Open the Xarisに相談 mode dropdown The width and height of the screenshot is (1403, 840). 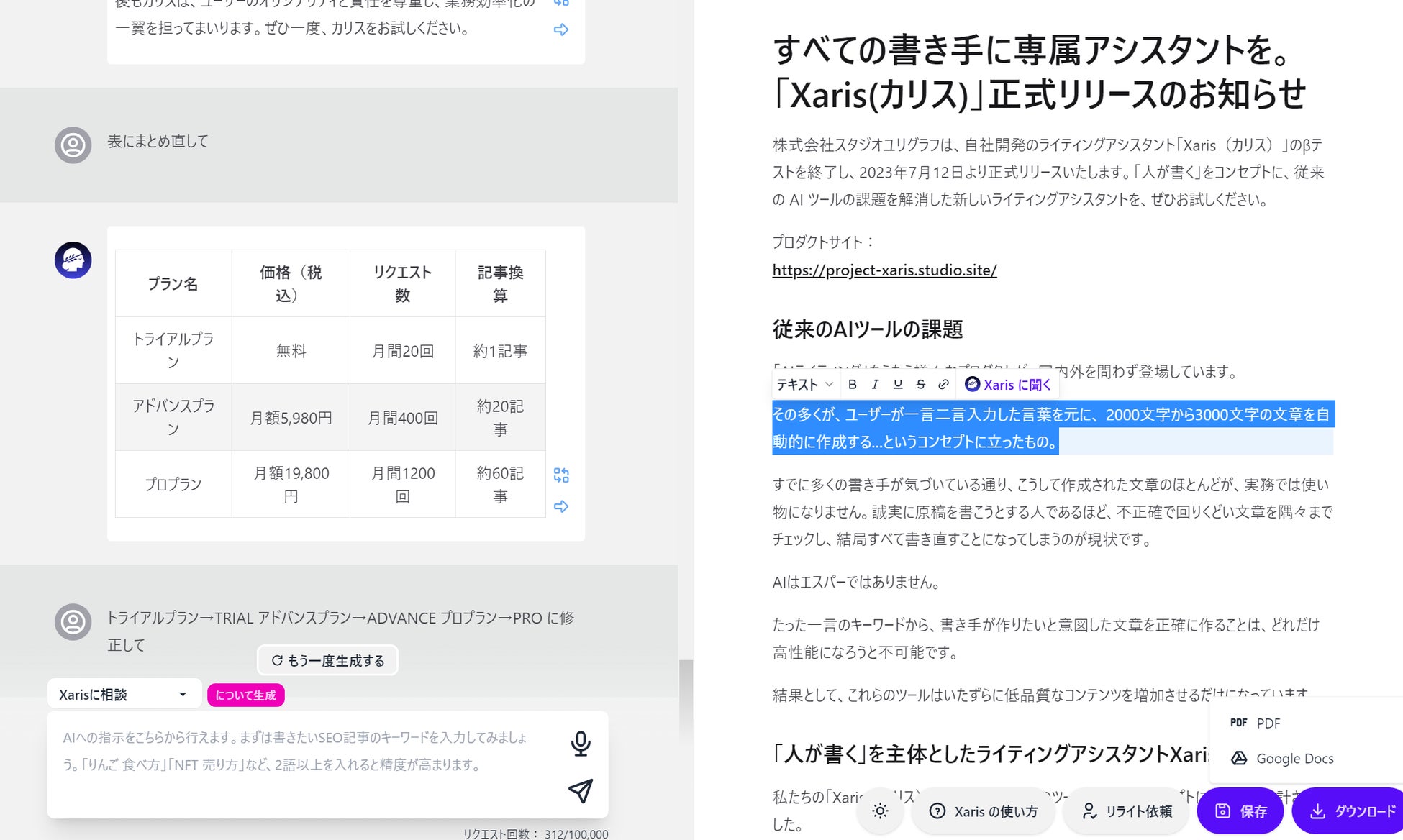pyautogui.click(x=124, y=694)
